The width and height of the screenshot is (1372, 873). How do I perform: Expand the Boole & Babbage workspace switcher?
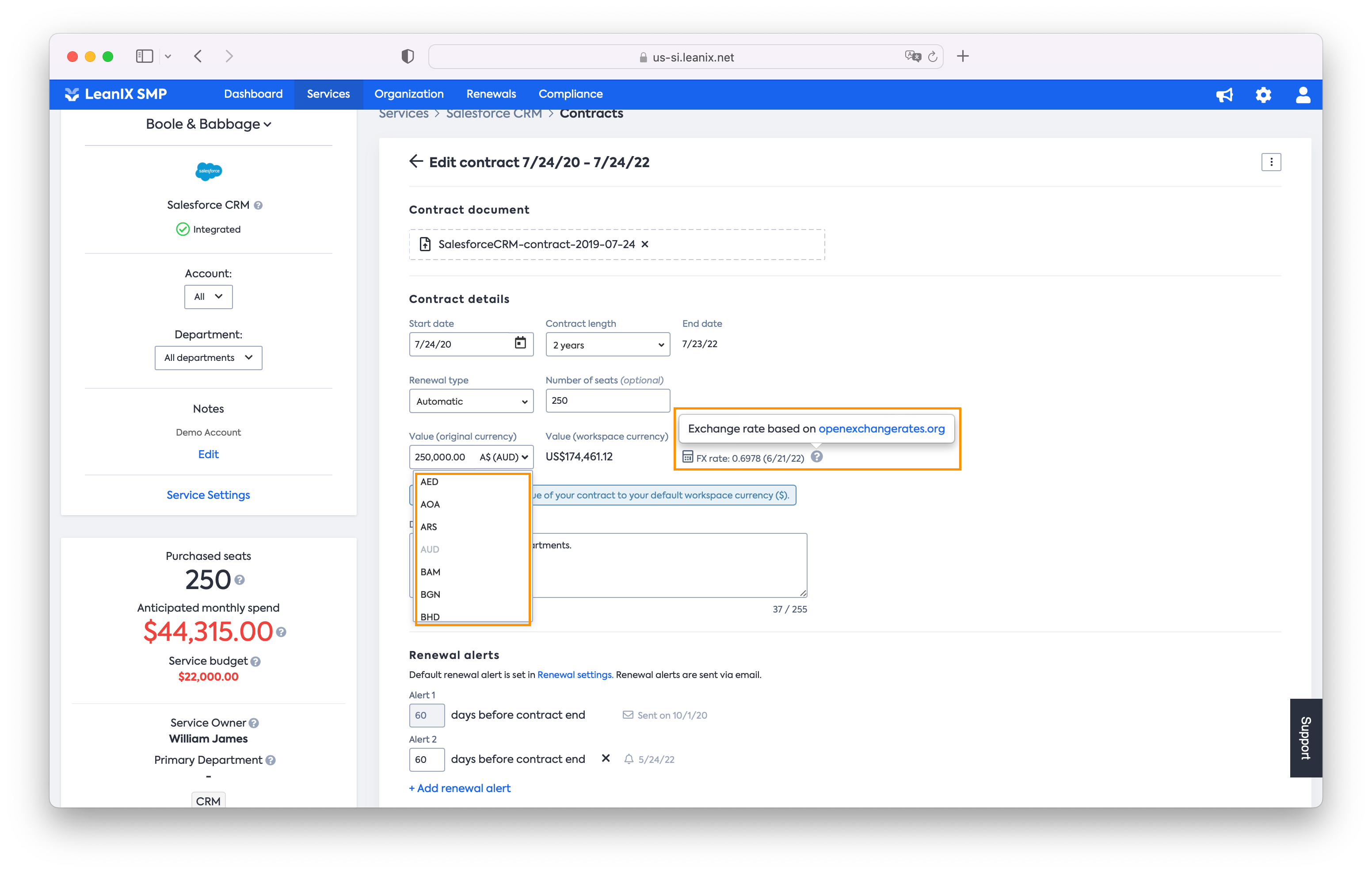click(x=209, y=124)
